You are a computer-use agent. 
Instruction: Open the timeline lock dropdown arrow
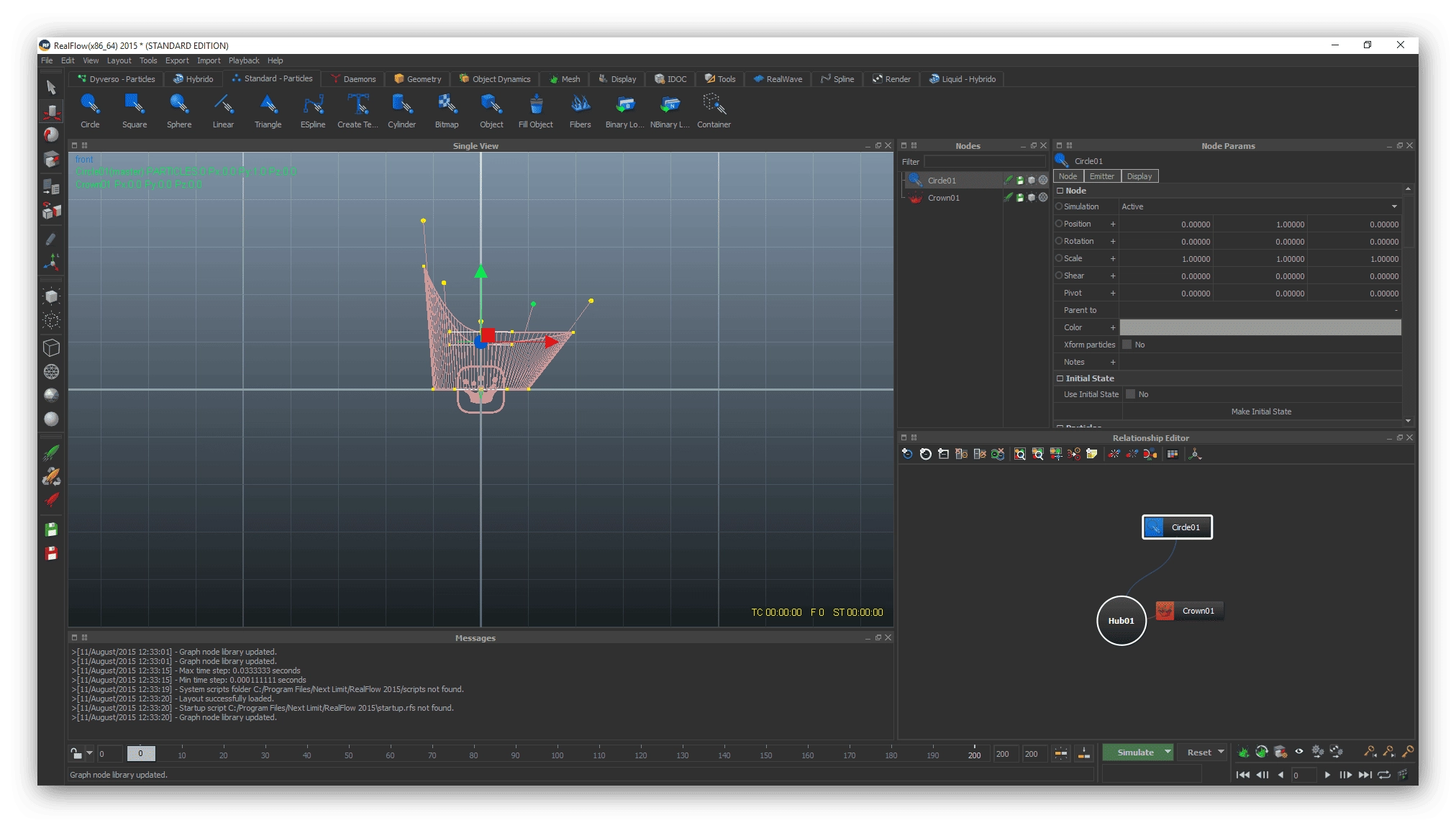click(89, 753)
